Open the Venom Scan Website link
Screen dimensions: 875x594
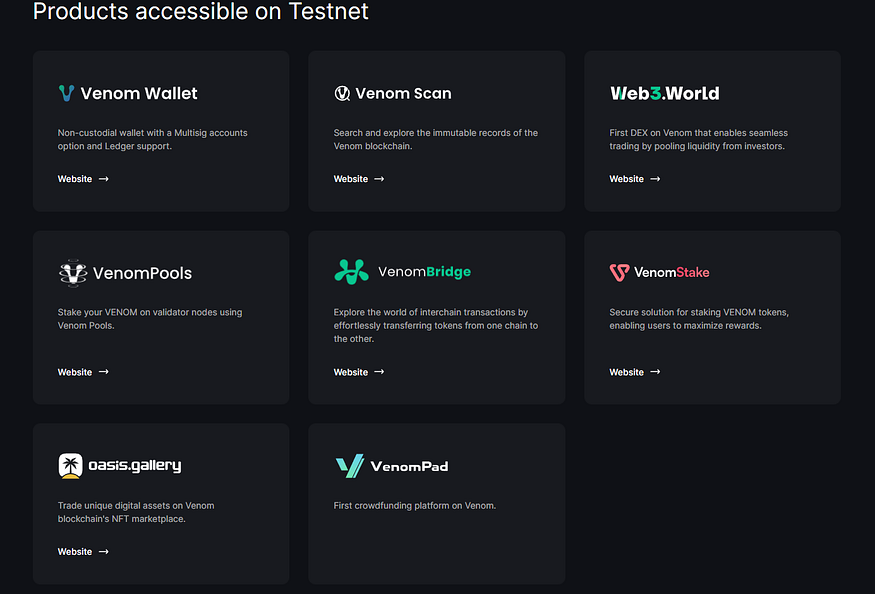click(x=351, y=179)
